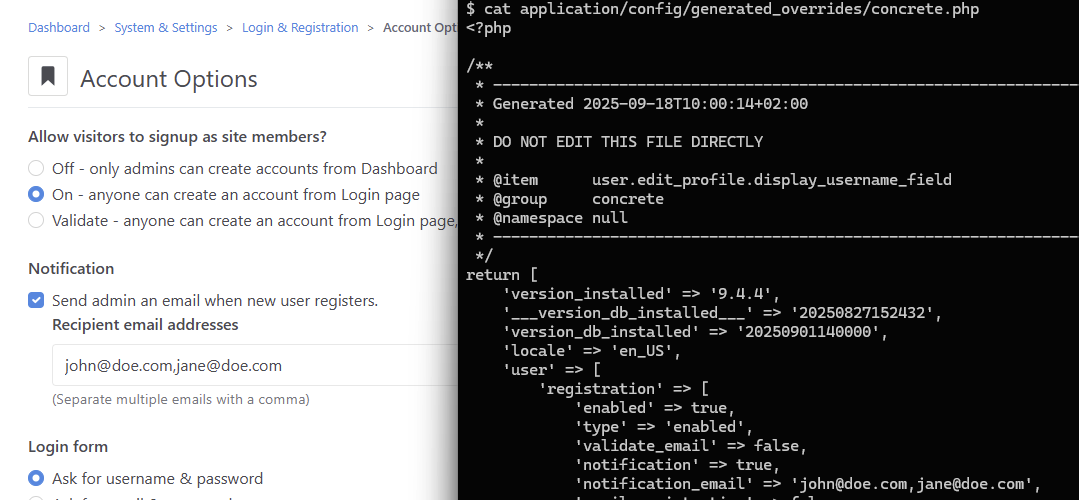
Task: Click the 'locale' => 'en_US' line
Action: 593,351
